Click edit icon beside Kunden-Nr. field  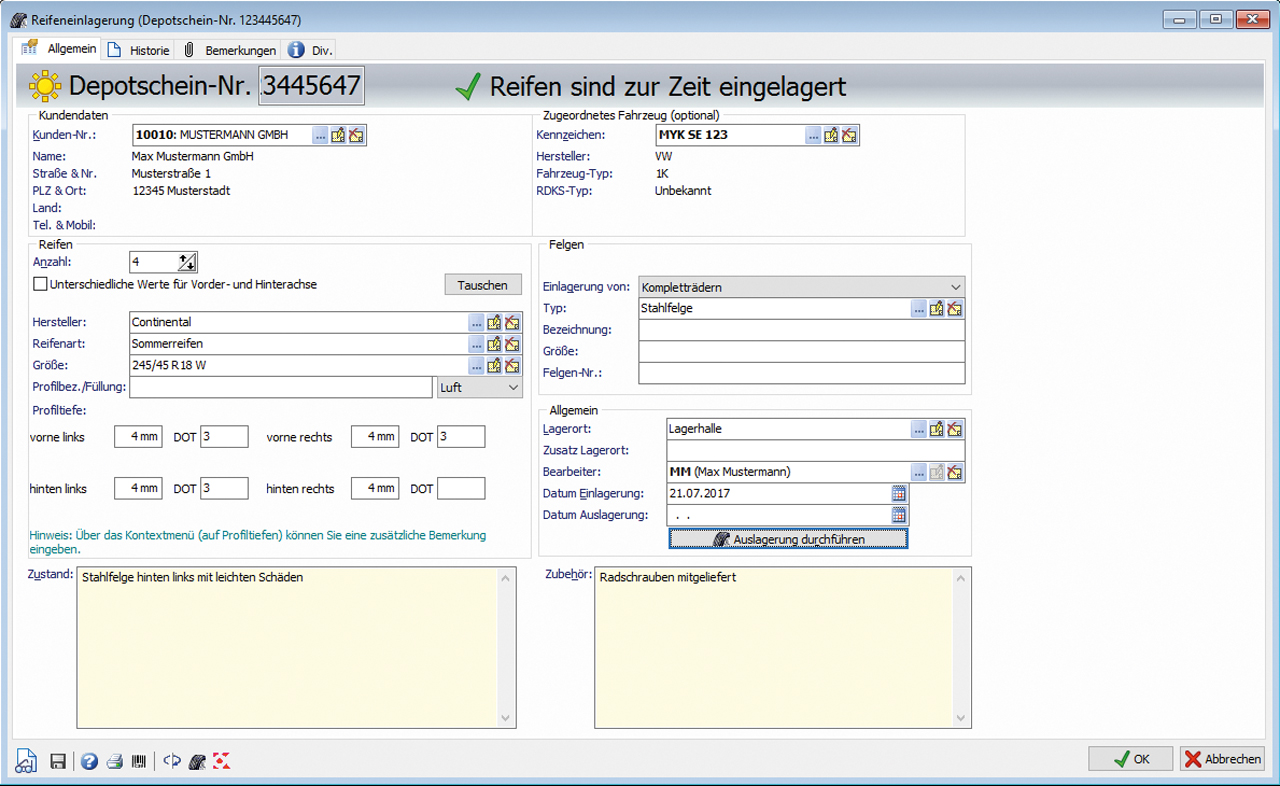coord(338,135)
